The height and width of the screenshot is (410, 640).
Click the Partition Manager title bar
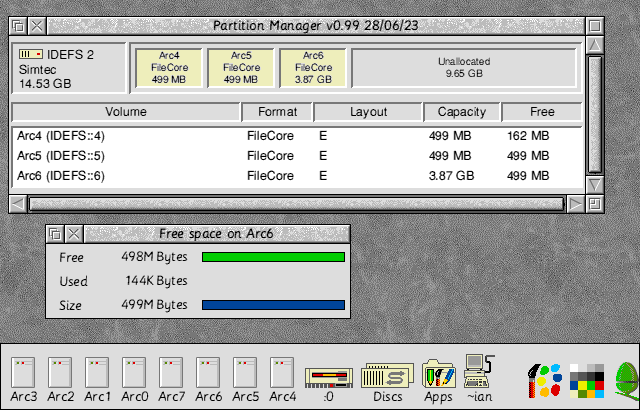316,26
